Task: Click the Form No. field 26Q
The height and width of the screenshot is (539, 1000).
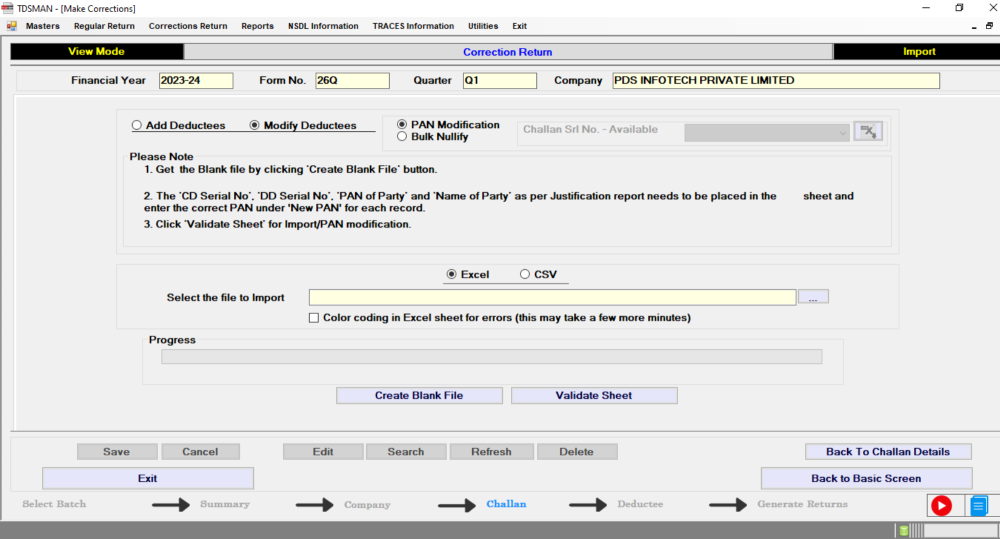Action: pos(352,80)
